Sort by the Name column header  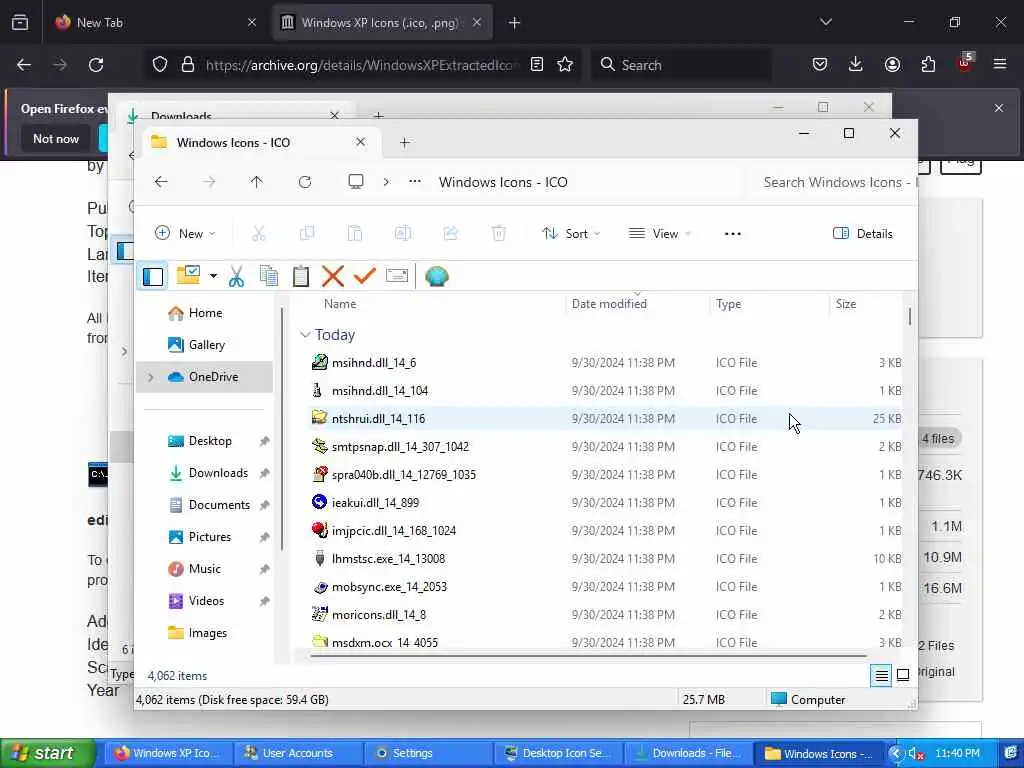tap(340, 304)
